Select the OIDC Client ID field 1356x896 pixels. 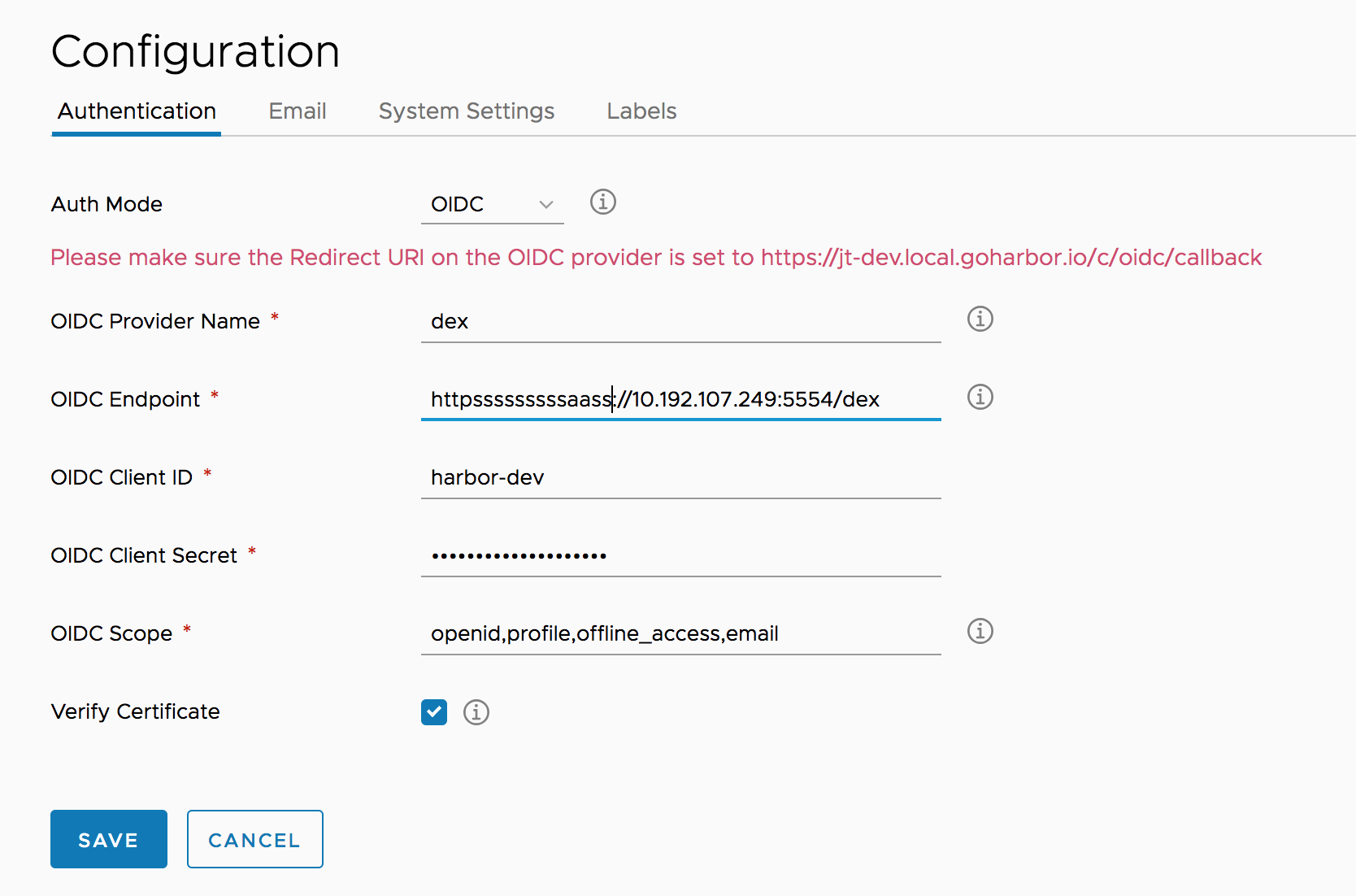click(681, 477)
